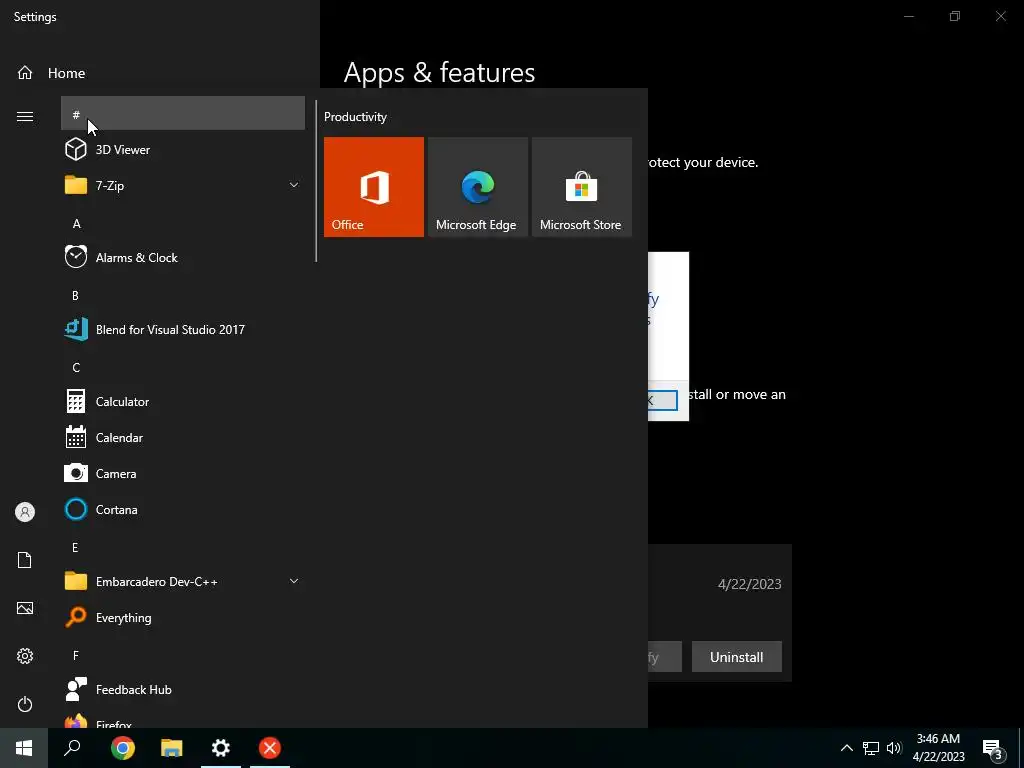1024x768 pixels.
Task: Open the Microsoft Edge tile
Action: click(x=477, y=187)
